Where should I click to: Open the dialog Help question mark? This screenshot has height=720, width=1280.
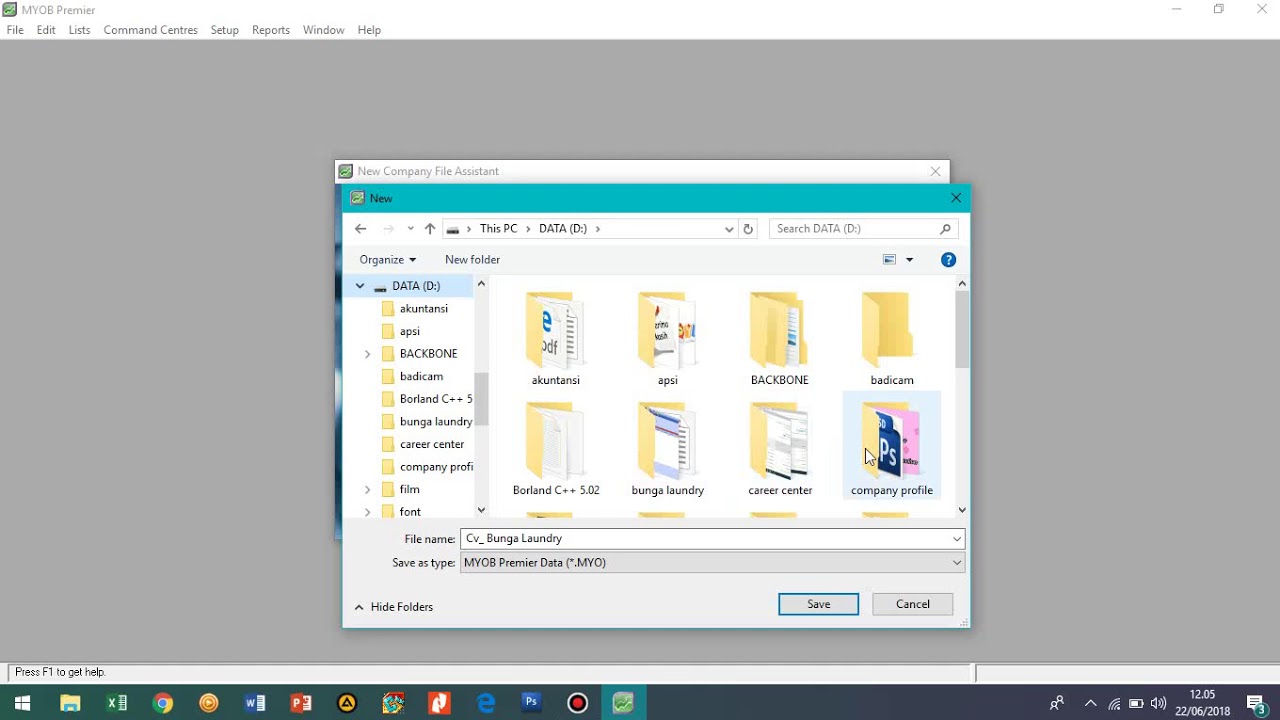point(948,260)
